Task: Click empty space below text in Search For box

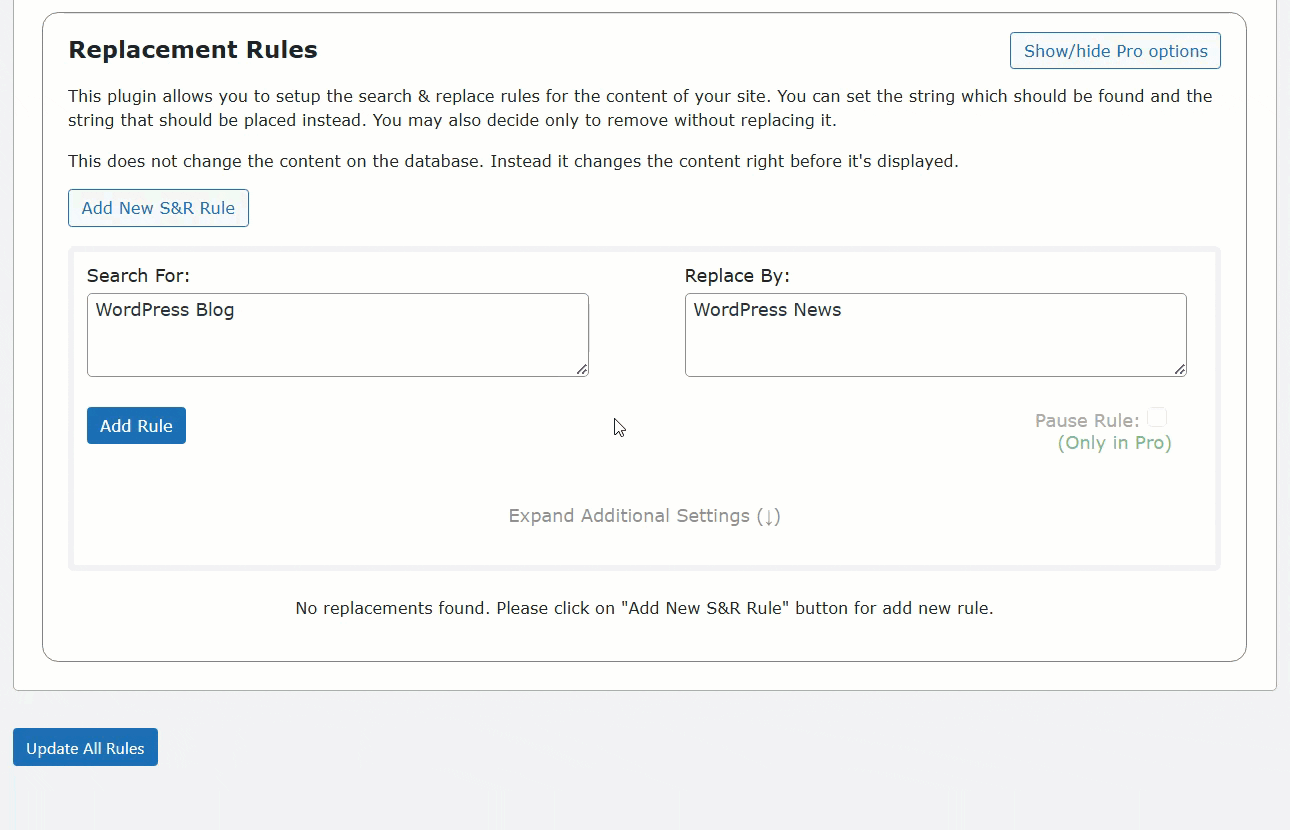Action: [x=337, y=350]
